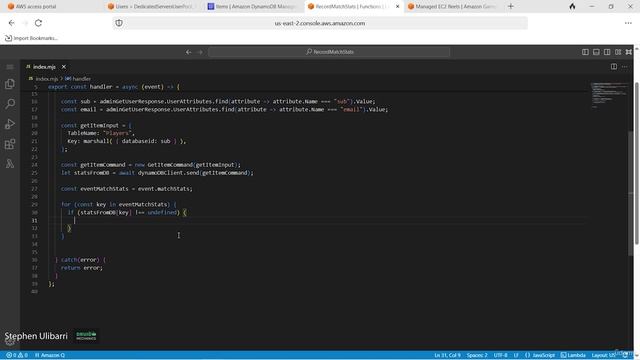Click Lambda entry in status bar
Image resolution: width=640 pixels, height=360 pixels.
(x=573, y=355)
